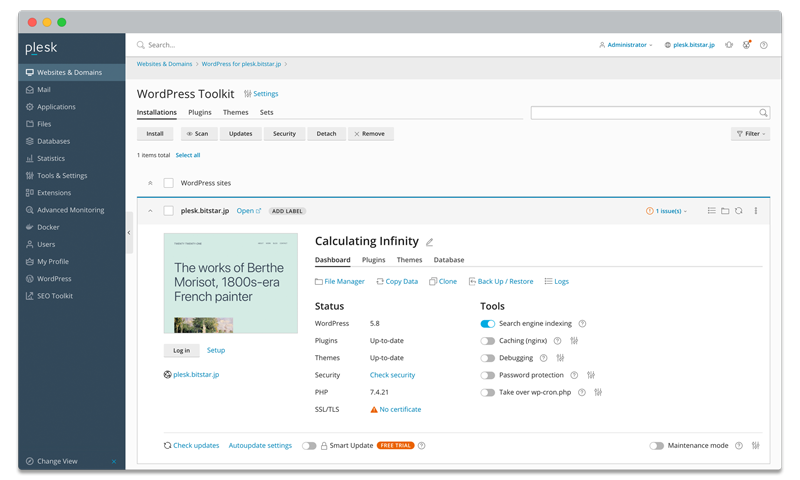Open the Filter dropdown
800x480 pixels.
[751, 134]
